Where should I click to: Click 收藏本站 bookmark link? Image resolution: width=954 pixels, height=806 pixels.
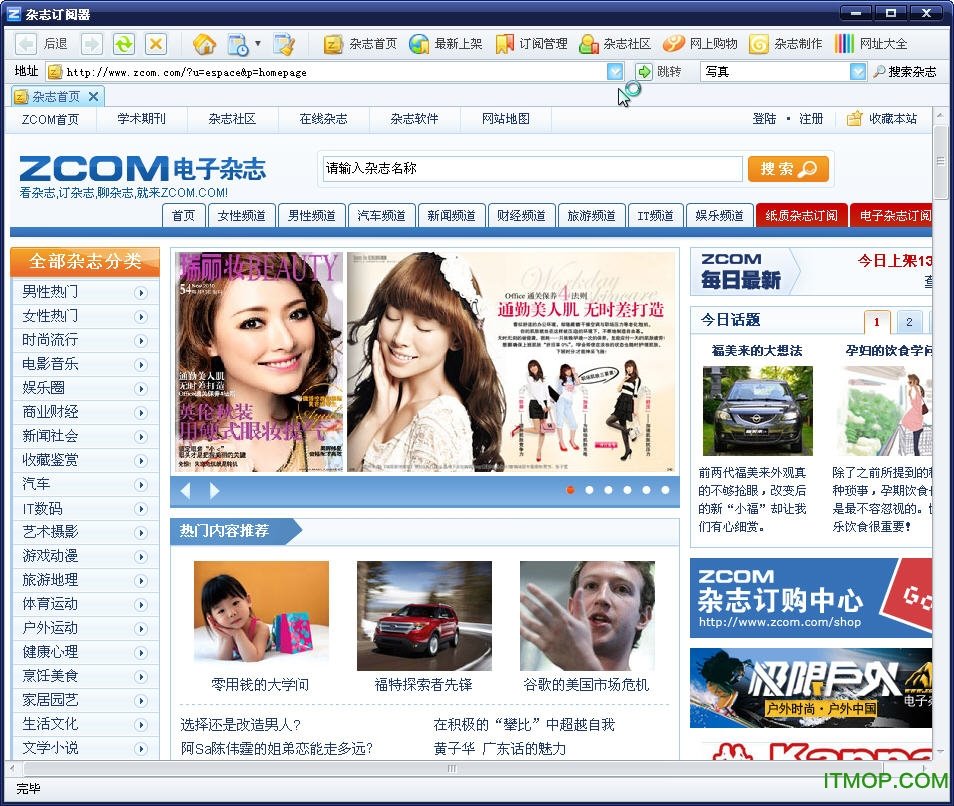[882, 119]
